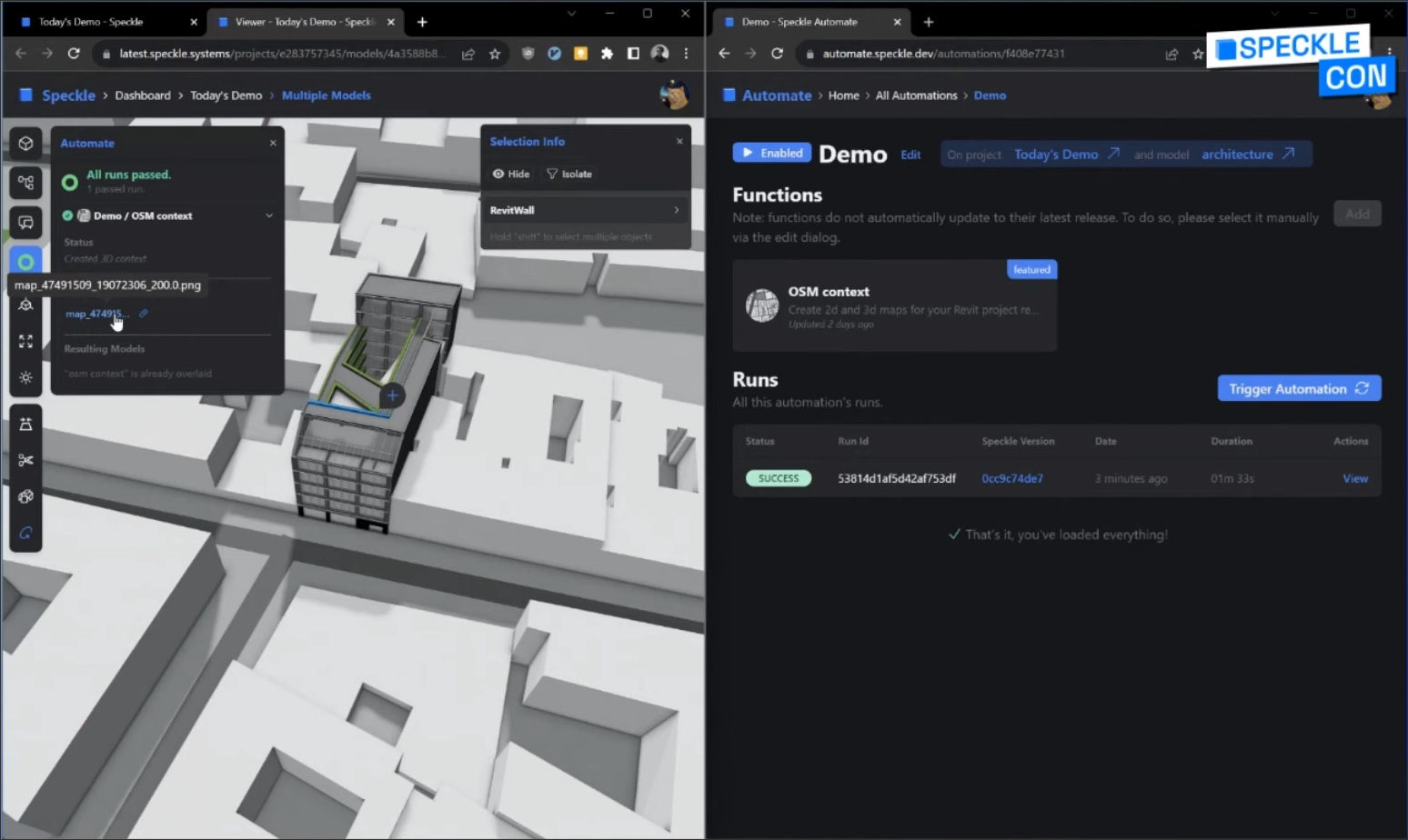Viewport: 1408px width, 840px height.
Task: Collapse the Demo / OSM context run
Action: [269, 215]
